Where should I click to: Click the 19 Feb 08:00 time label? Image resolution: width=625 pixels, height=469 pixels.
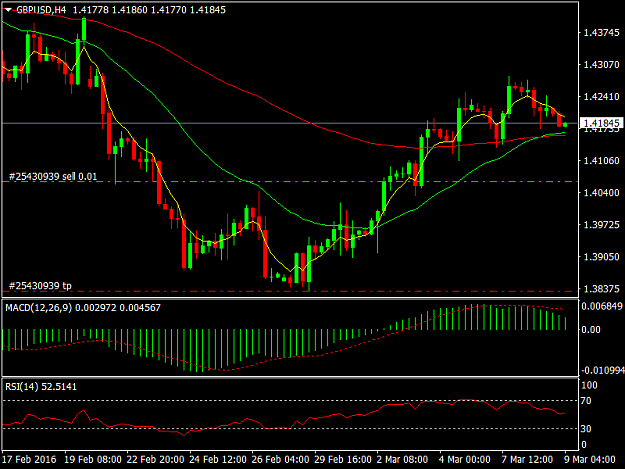(93, 459)
